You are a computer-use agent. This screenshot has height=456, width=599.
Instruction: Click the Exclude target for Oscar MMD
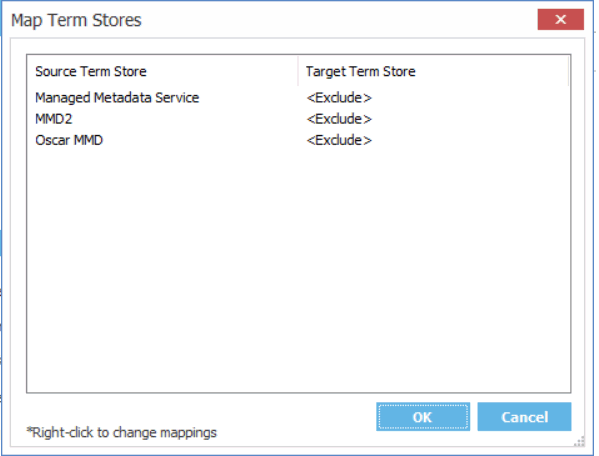click(339, 140)
